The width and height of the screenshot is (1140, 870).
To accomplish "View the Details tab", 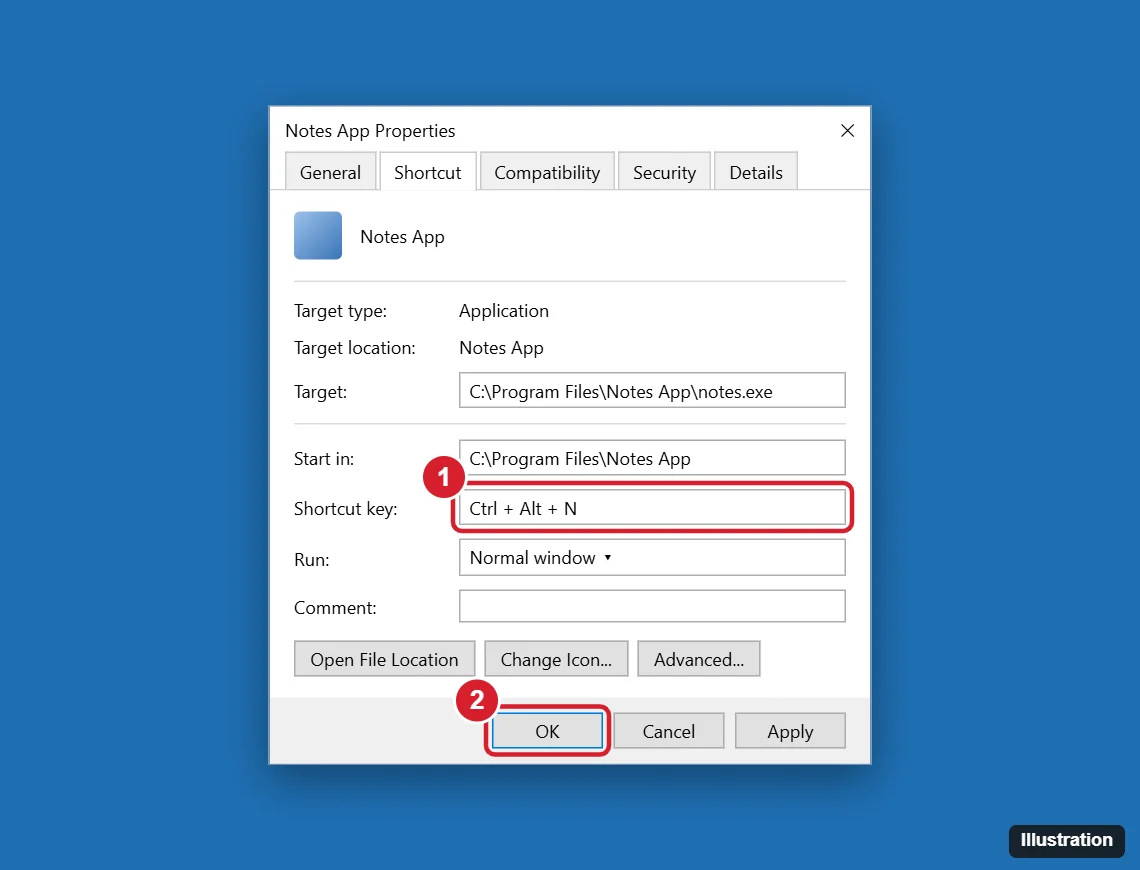I will click(x=755, y=172).
